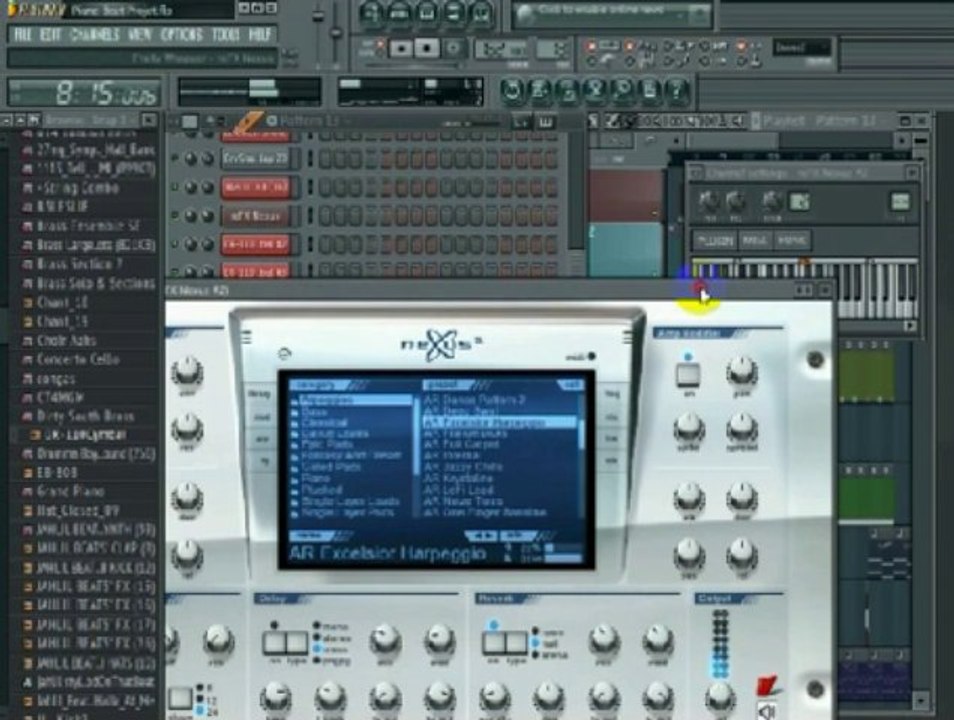This screenshot has height=720, width=954.
Task: Open the pattern selector dropdown in step sequencer
Action: [309, 121]
